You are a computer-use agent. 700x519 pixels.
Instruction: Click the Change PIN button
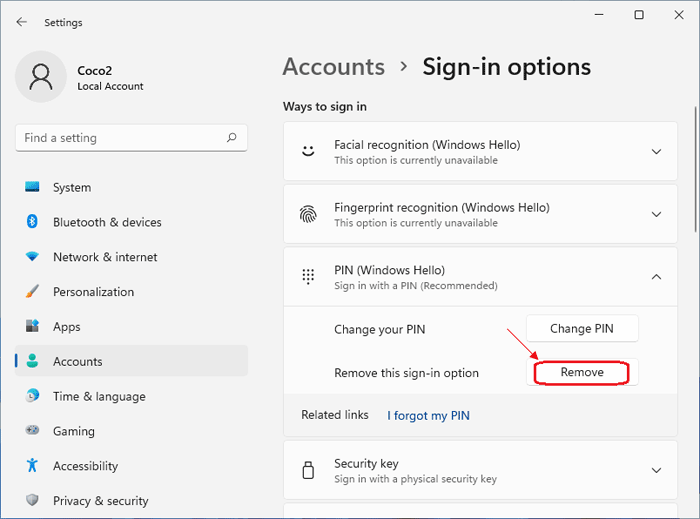point(582,328)
